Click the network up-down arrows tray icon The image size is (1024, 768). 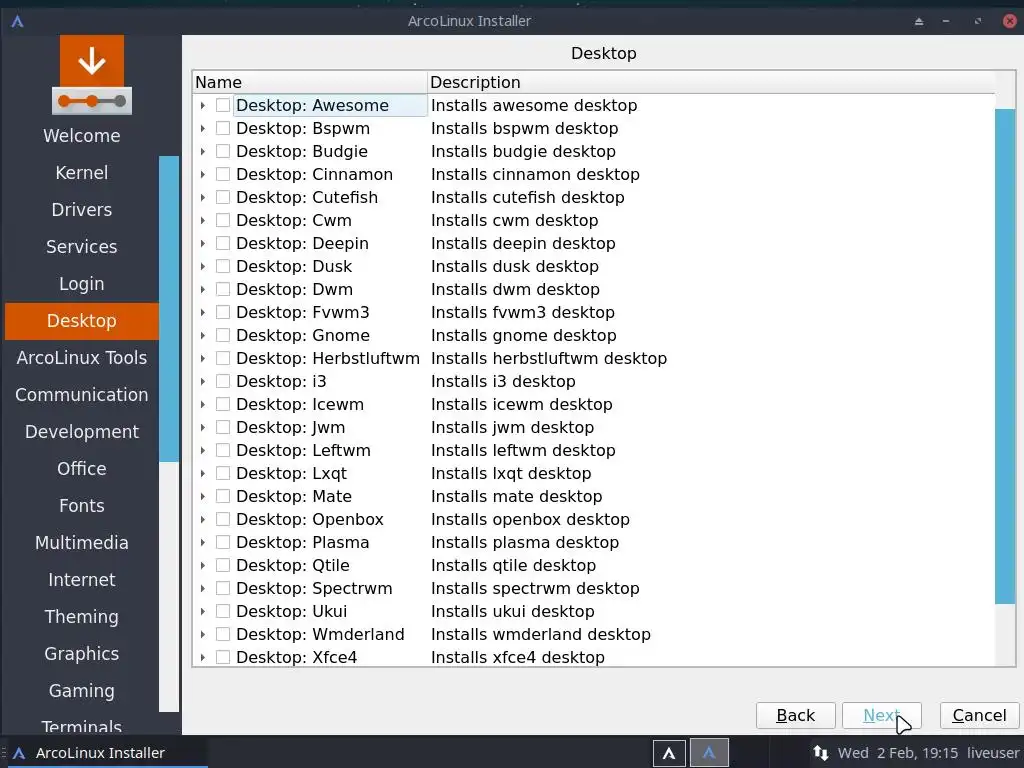coord(821,753)
